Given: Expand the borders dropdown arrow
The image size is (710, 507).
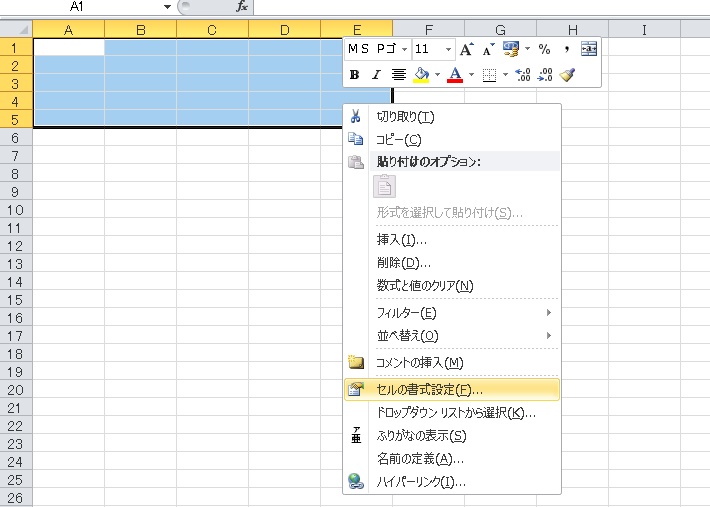Looking at the screenshot, I should (505, 74).
